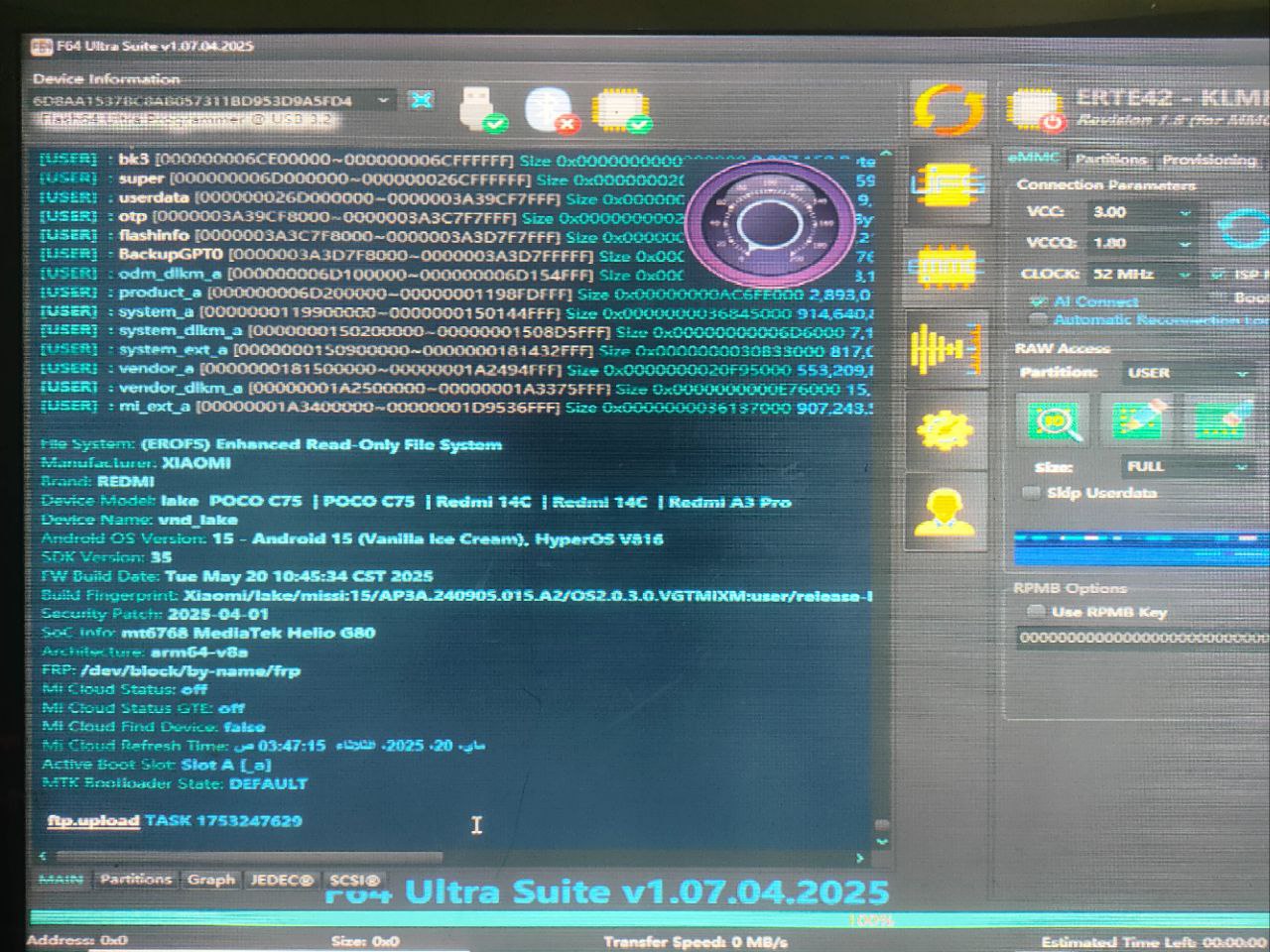Click the log scroll-down arrow

(x=882, y=841)
